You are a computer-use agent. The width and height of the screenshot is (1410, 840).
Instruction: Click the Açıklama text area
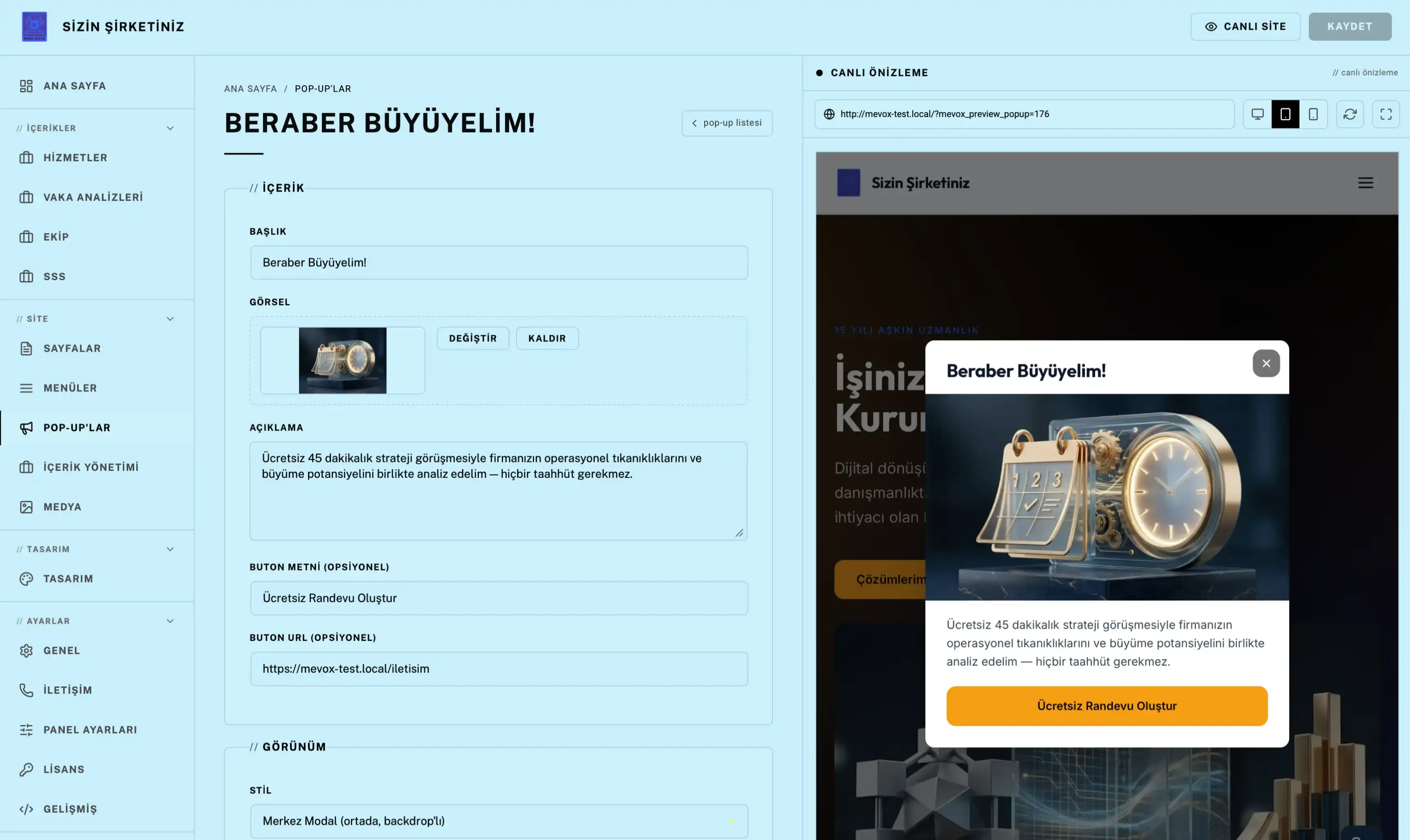point(498,491)
